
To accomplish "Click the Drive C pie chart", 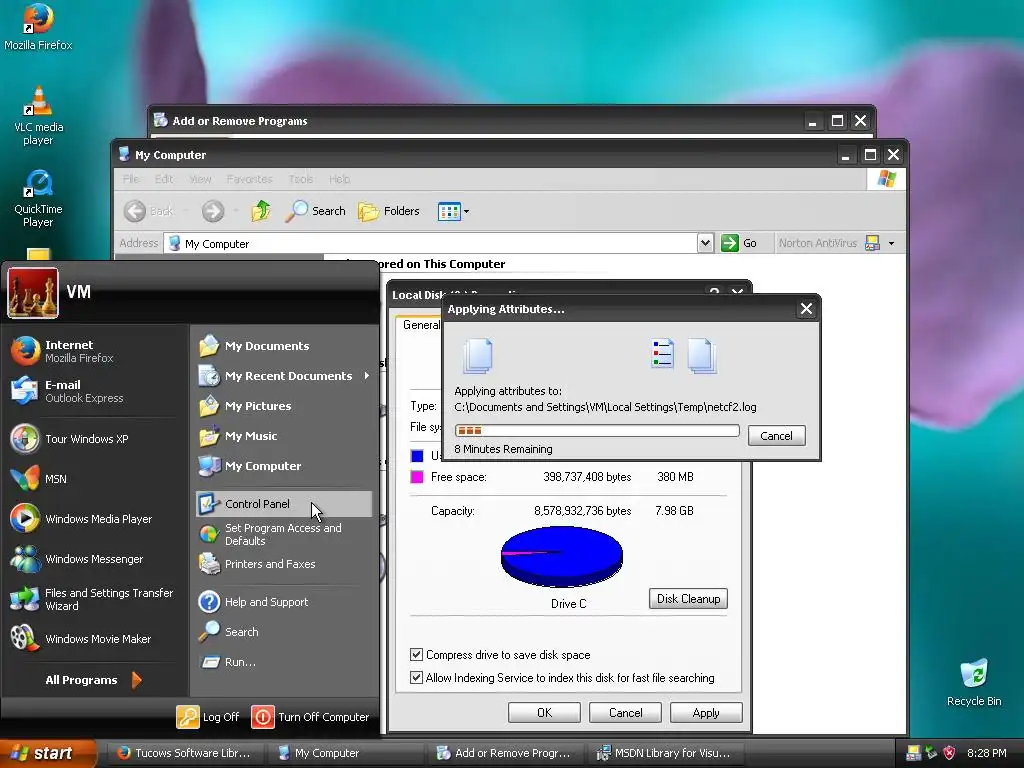I will (x=562, y=556).
